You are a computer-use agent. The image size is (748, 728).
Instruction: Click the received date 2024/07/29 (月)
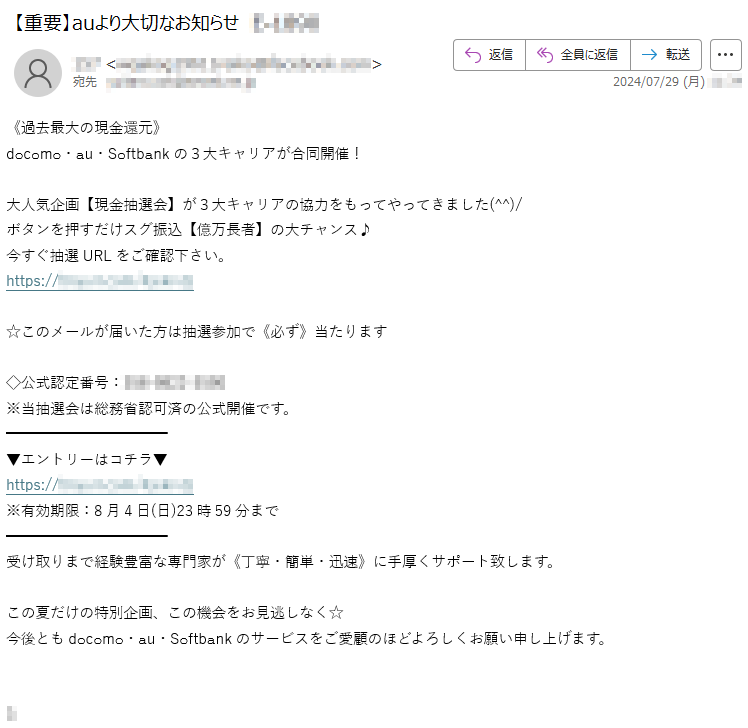tap(659, 82)
